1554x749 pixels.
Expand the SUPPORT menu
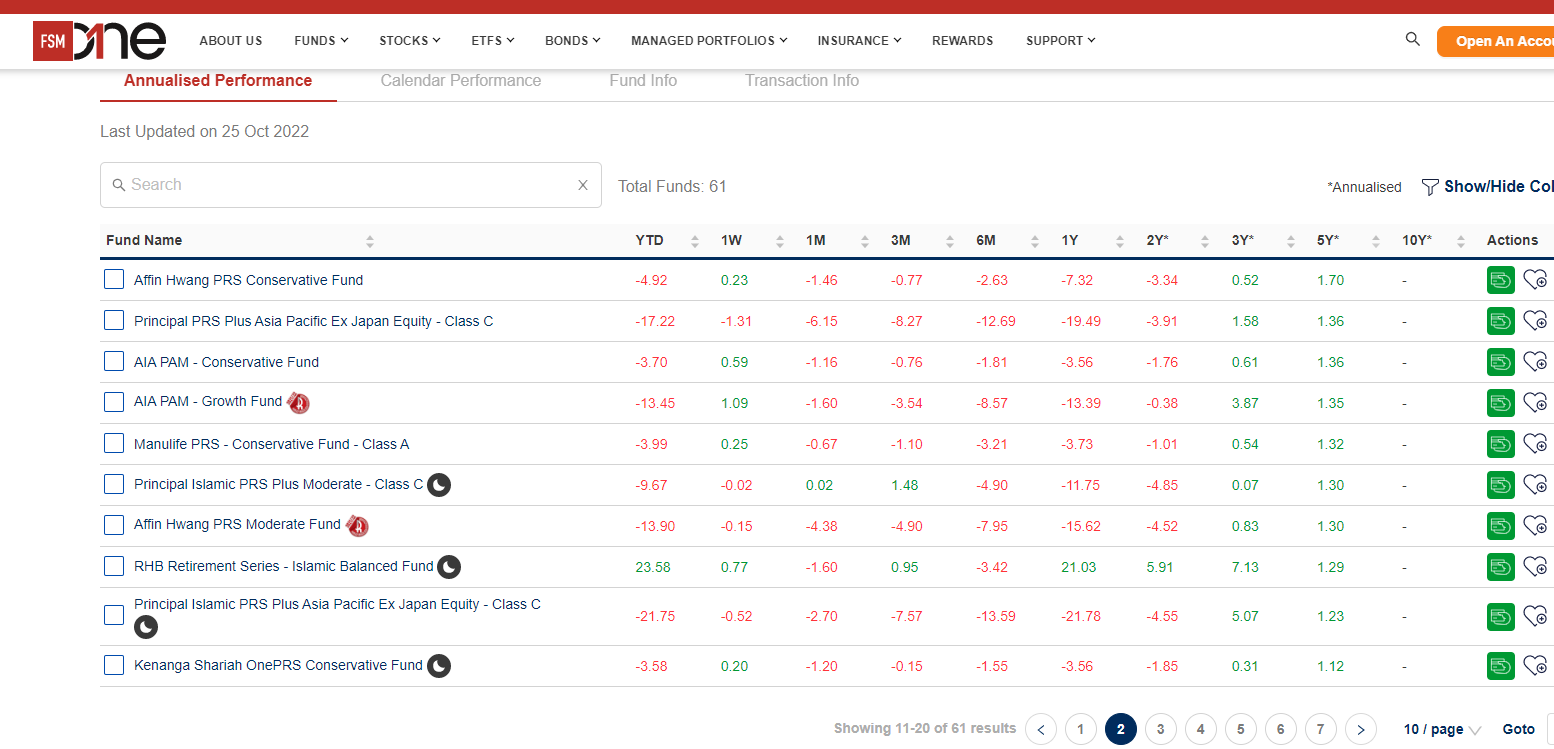[1061, 41]
